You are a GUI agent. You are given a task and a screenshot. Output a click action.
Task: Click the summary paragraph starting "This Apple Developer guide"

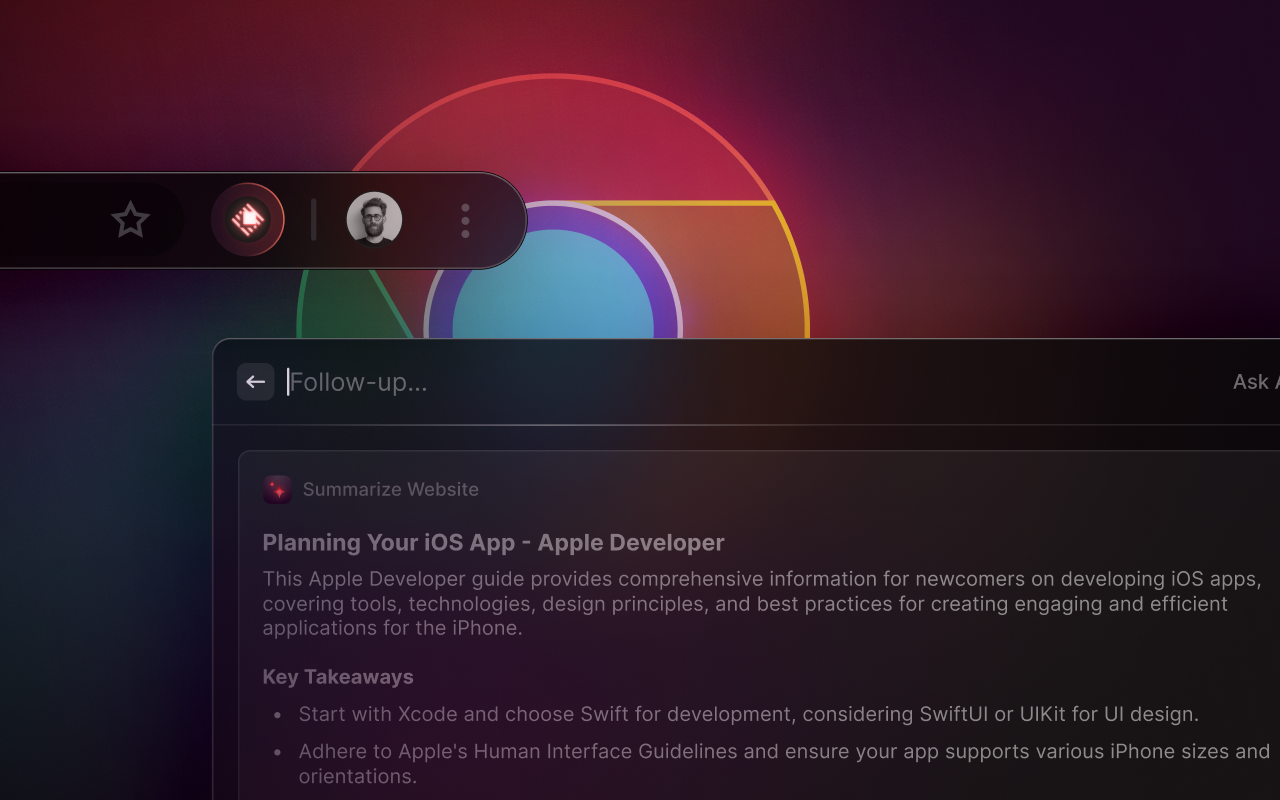[x=762, y=603]
